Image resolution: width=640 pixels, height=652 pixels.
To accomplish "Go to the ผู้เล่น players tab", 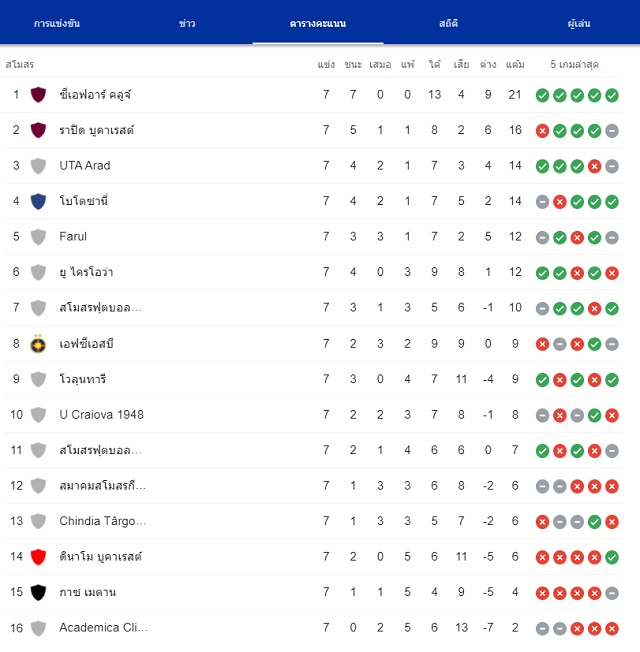I will pyautogui.click(x=579, y=23).
